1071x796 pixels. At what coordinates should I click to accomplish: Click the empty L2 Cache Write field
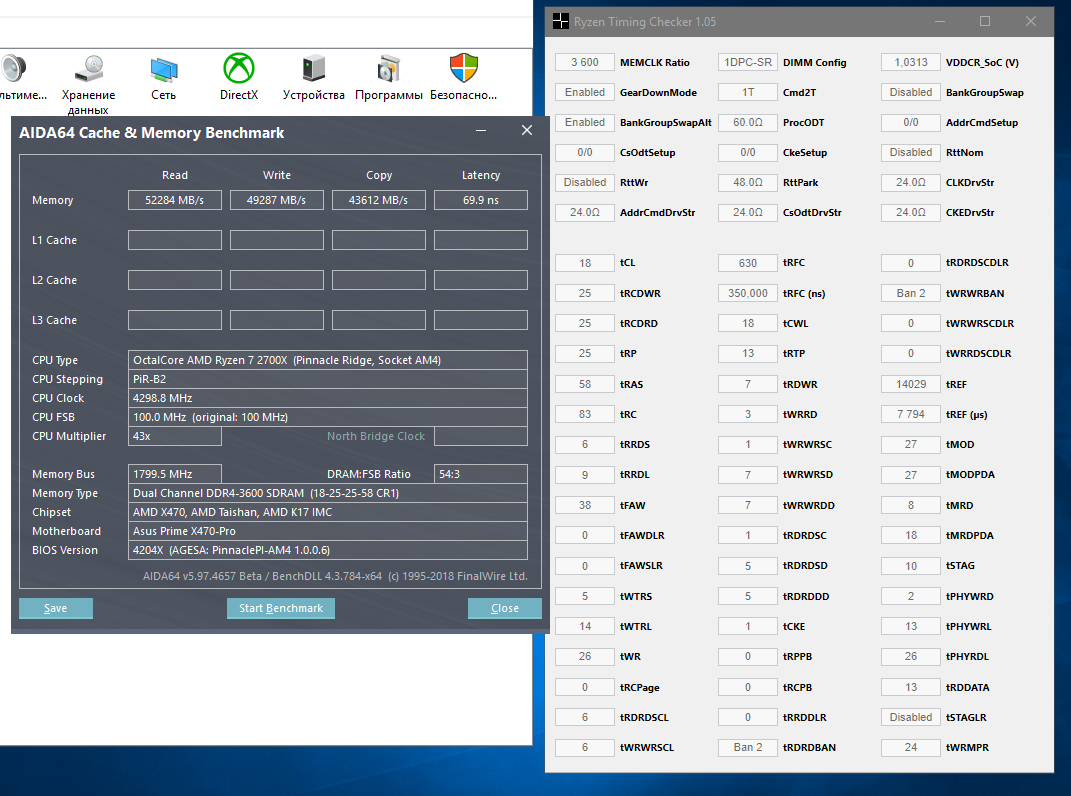pos(277,280)
